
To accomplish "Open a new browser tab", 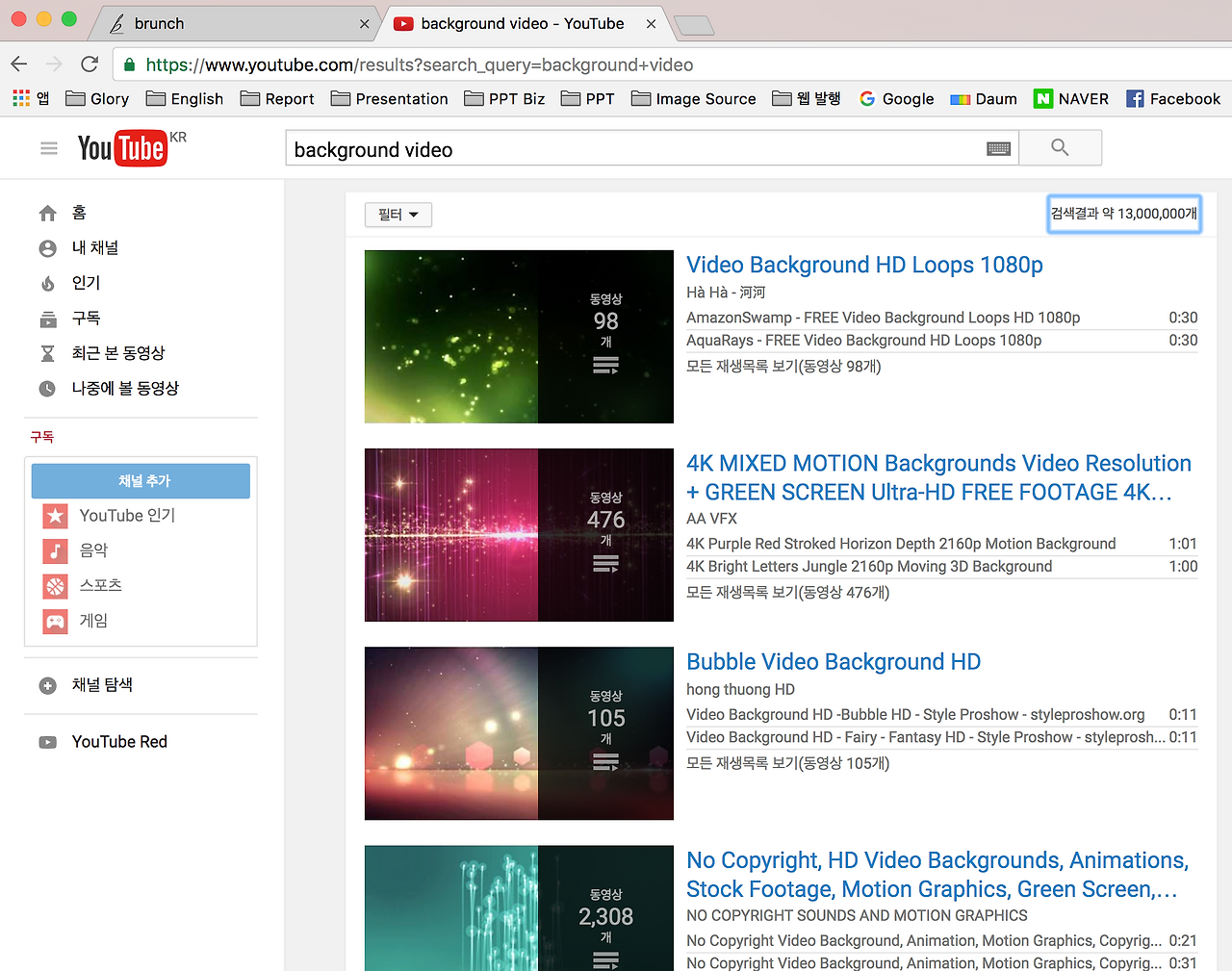I will click(694, 25).
